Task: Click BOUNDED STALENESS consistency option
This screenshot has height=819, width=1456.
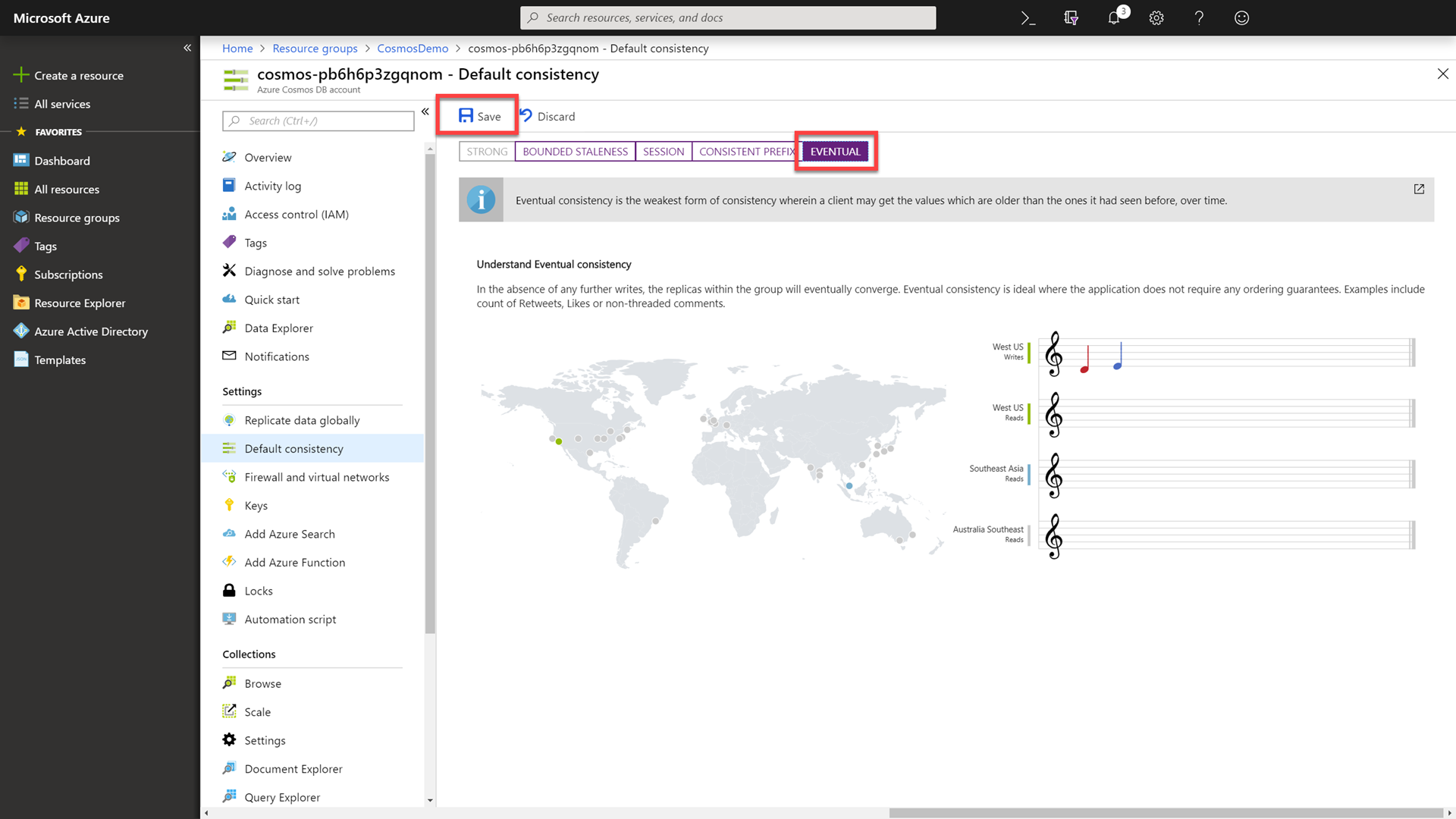Action: [x=575, y=151]
